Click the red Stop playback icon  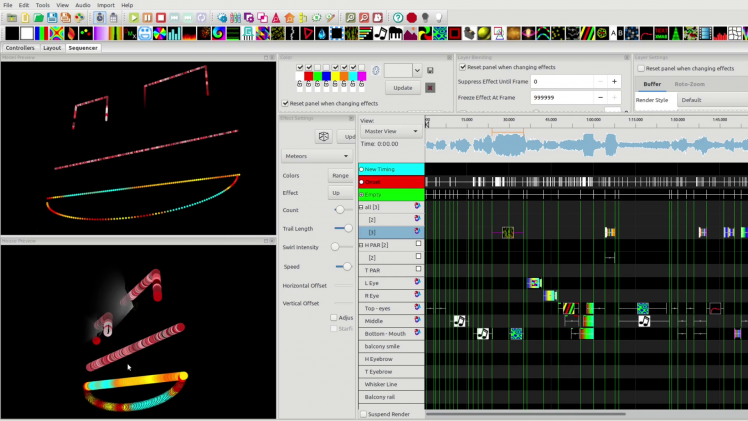coord(161,18)
